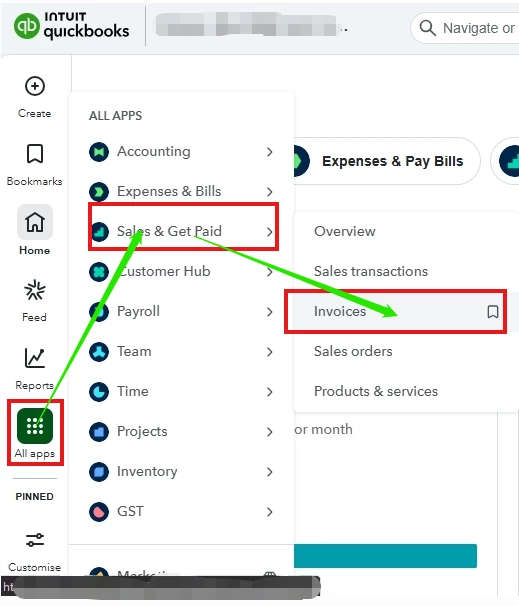
Task: Expand the Inventory submenu chevron
Action: pyautogui.click(x=270, y=472)
